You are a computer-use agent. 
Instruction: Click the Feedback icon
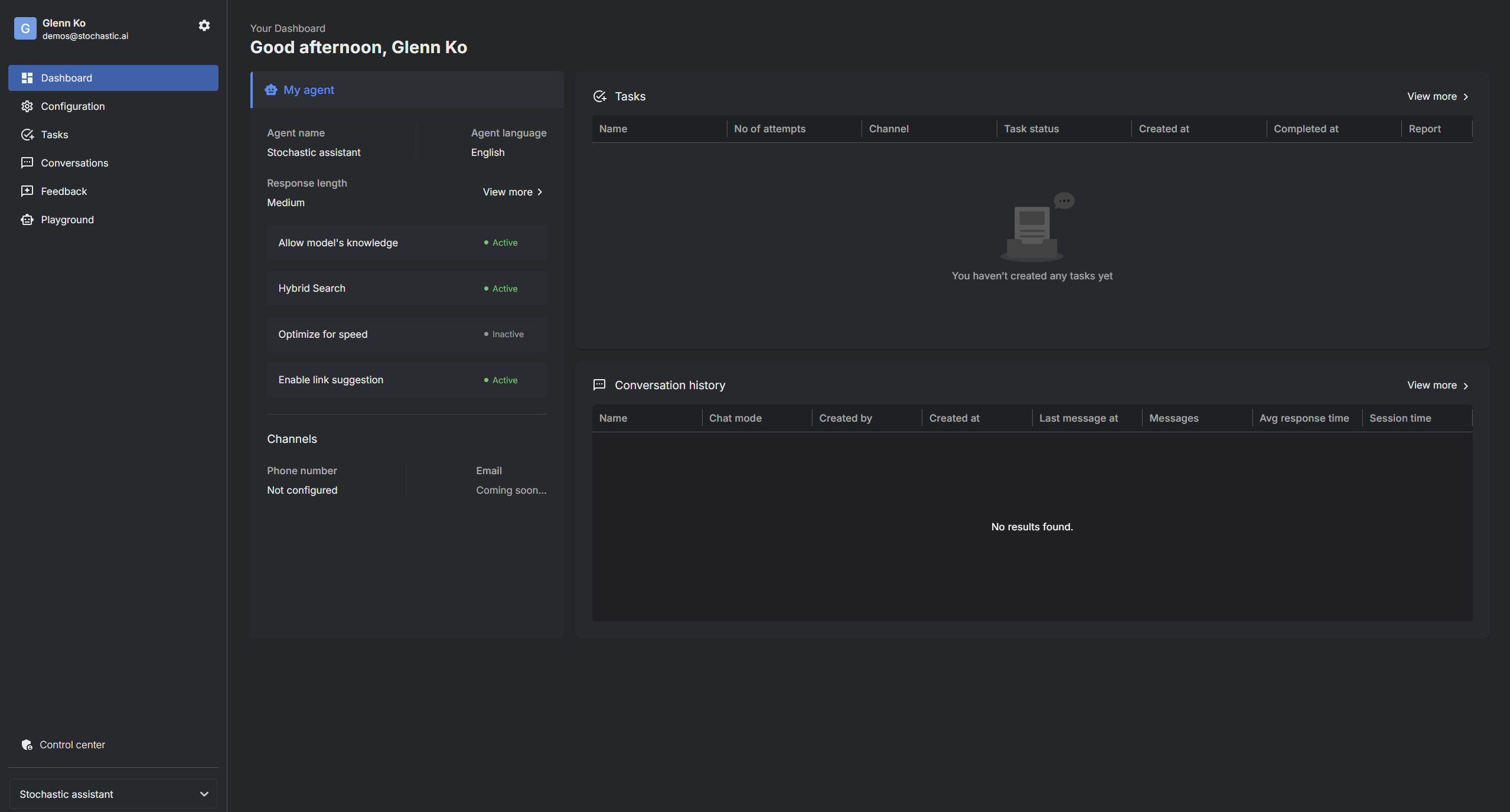click(x=26, y=191)
